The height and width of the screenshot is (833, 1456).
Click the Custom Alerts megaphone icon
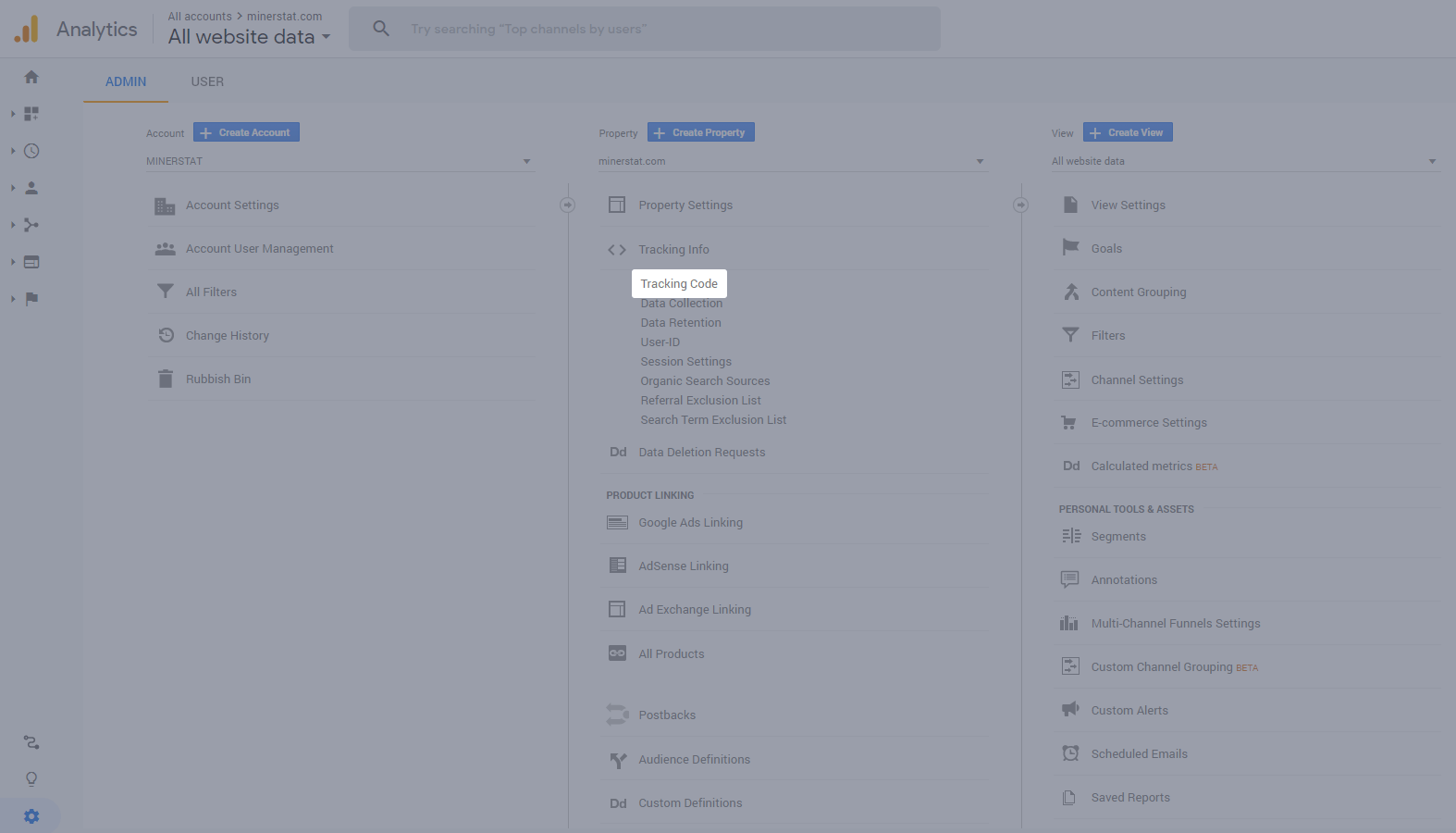tap(1070, 710)
